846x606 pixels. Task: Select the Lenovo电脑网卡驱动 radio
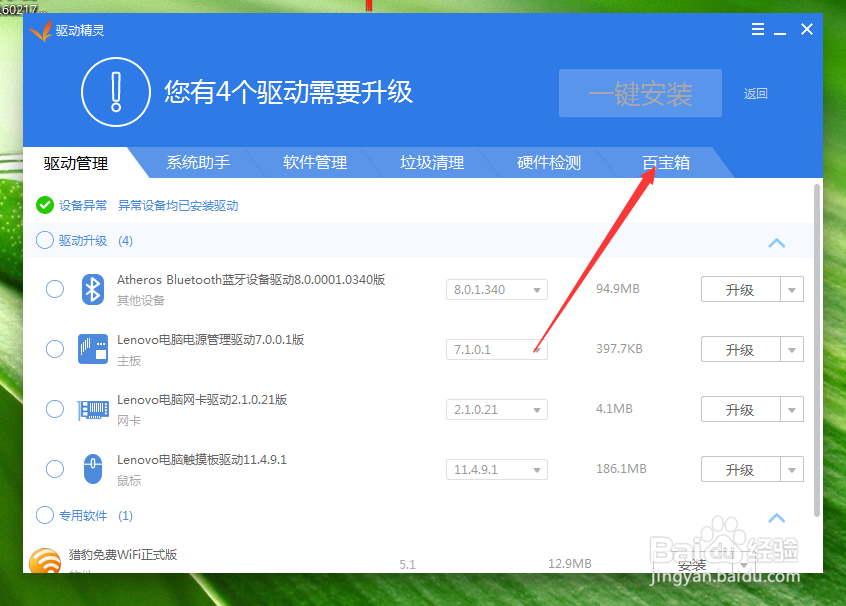(x=54, y=409)
